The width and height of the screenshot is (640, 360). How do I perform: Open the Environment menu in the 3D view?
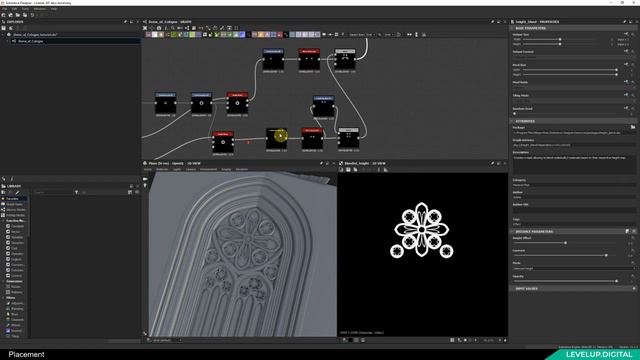pyautogui.click(x=208, y=169)
